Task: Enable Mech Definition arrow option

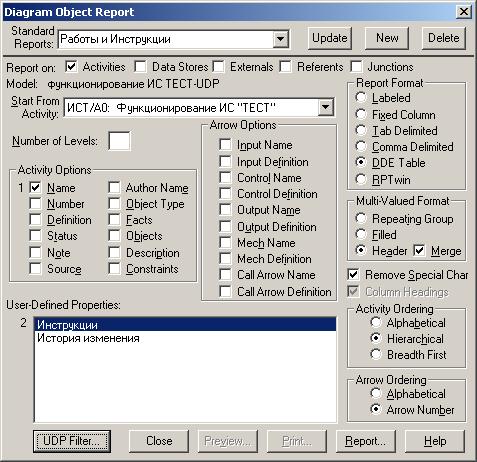Action: pos(225,258)
